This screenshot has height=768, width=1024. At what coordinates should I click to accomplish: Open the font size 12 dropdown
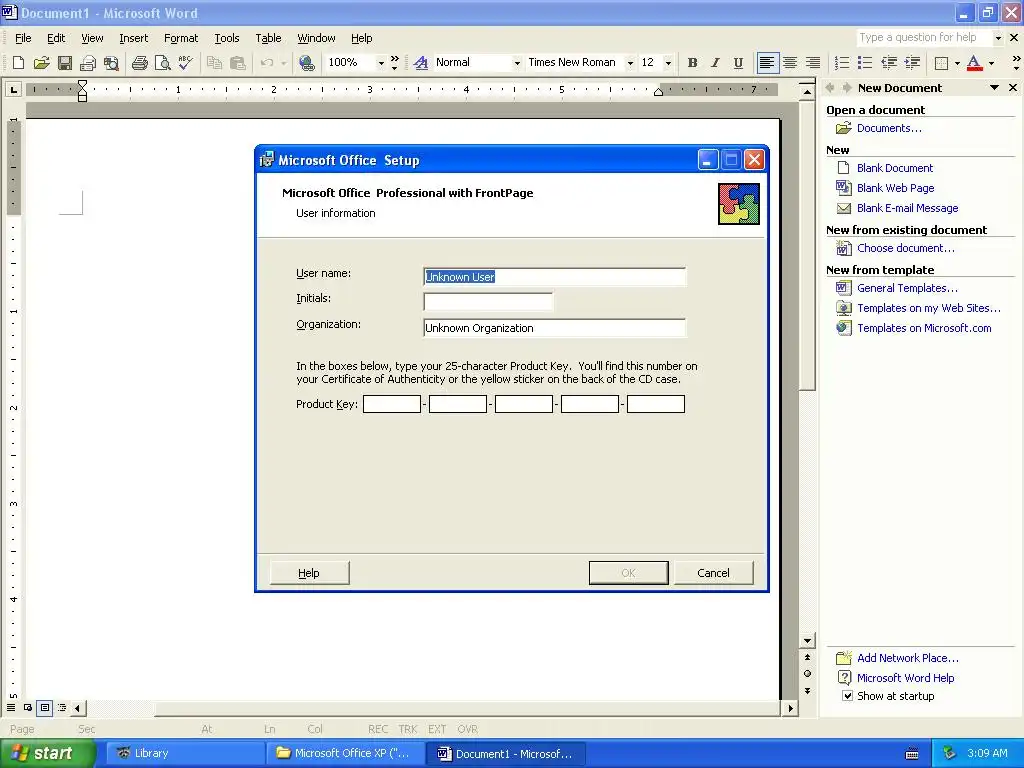[667, 63]
